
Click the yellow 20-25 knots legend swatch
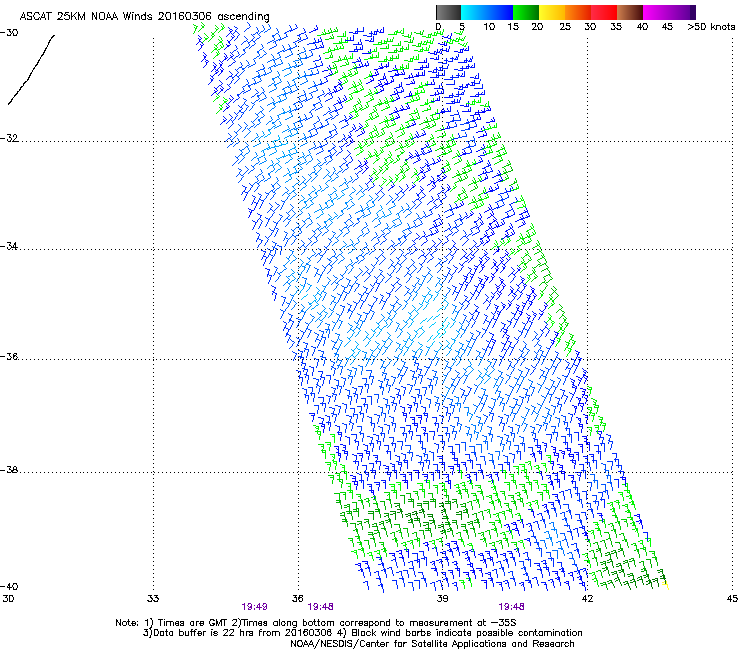click(552, 12)
